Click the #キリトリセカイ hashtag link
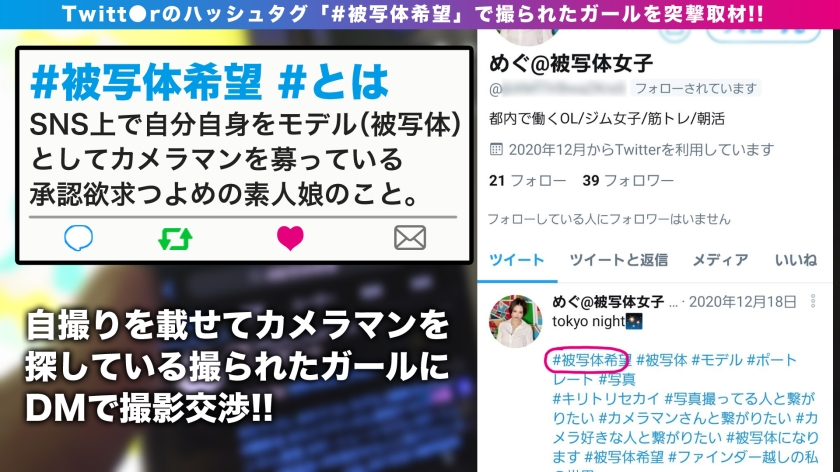The image size is (840, 472). coord(606,399)
